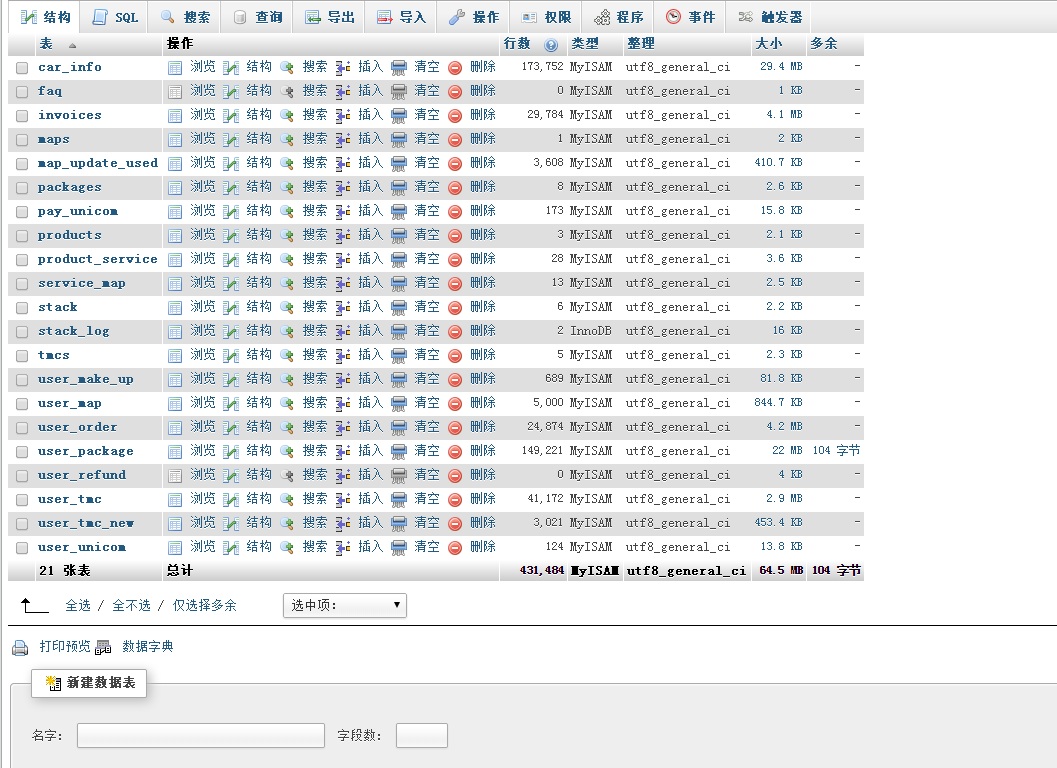Click the print preview printer icon
This screenshot has width=1057, height=768.
[x=20, y=648]
